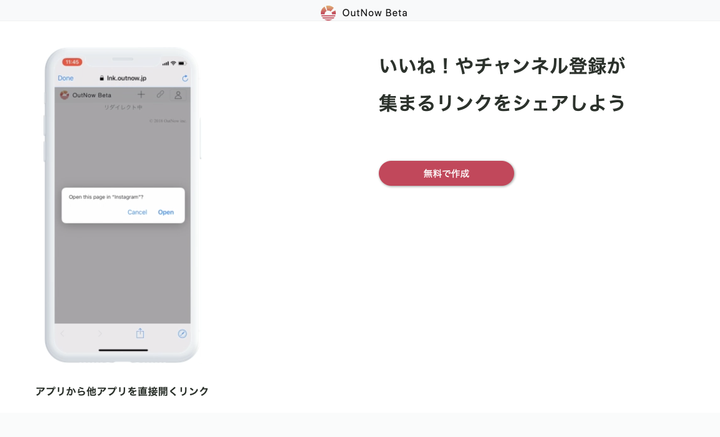Click the reload icon in phone browser
Viewport: 720px width, 437px height.
click(185, 78)
